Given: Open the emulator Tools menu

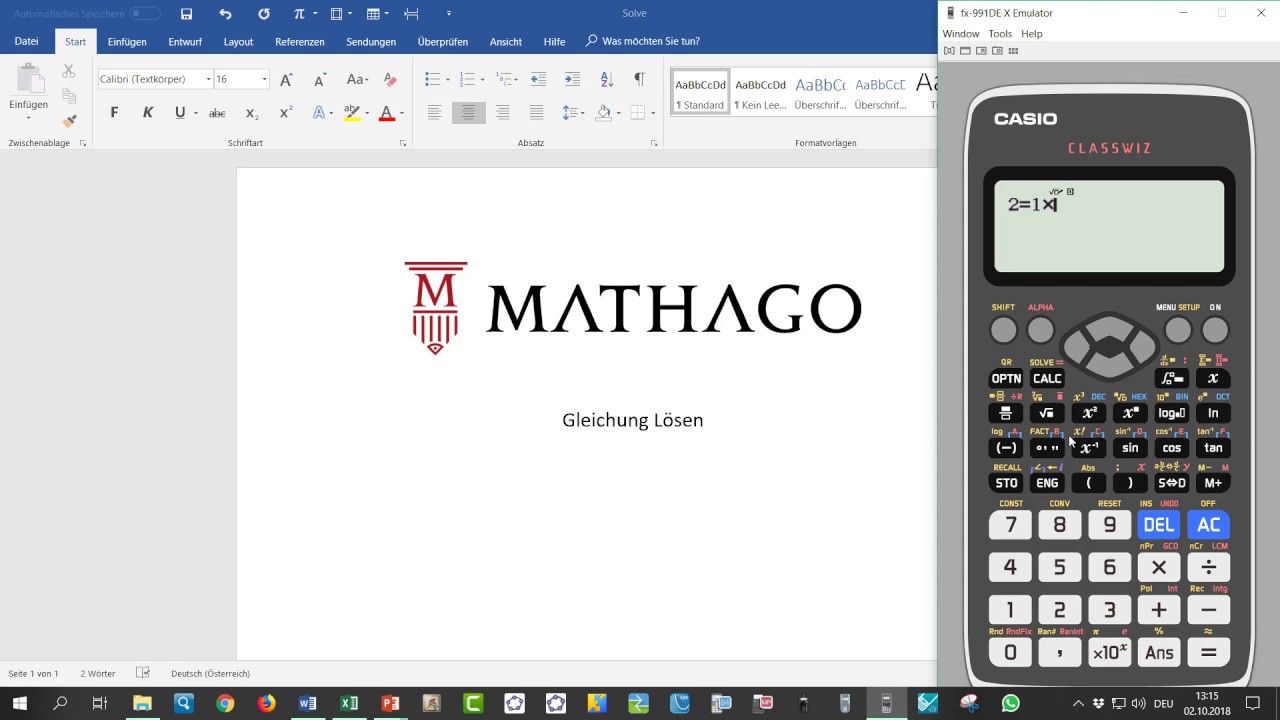Looking at the screenshot, I should [1000, 34].
